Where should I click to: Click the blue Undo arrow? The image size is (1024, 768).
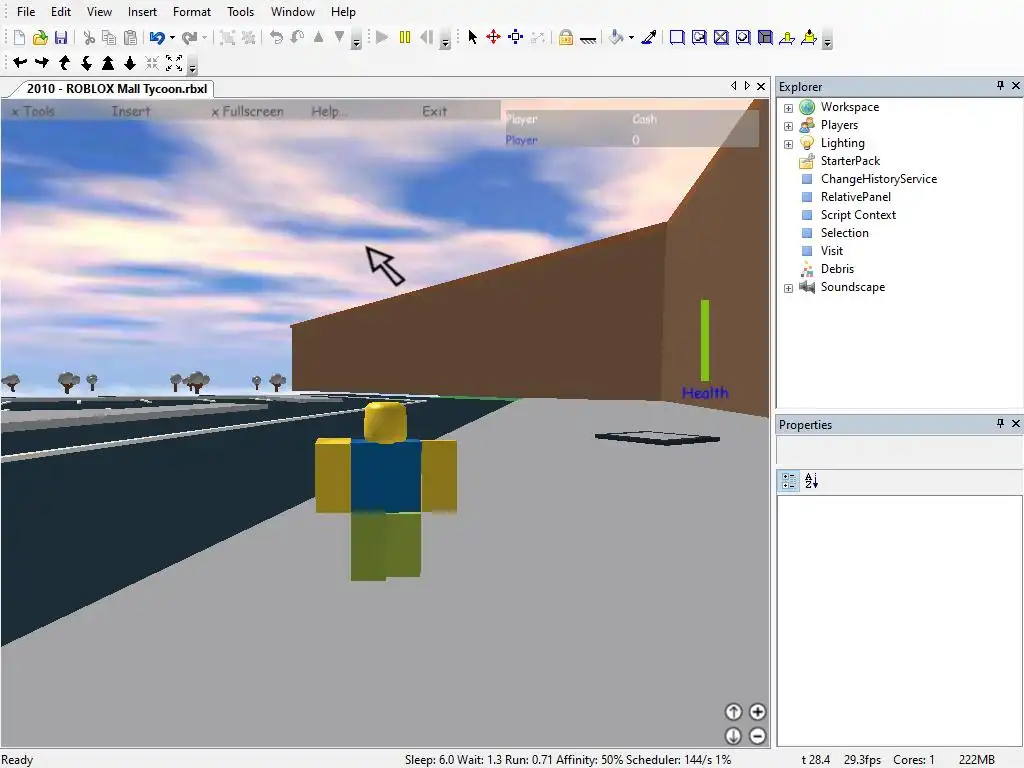(x=157, y=38)
